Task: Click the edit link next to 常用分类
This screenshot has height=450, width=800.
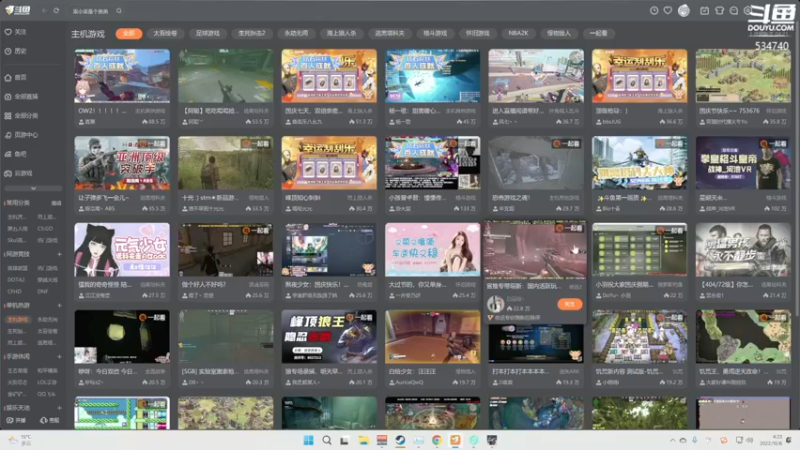Action: 56,203
